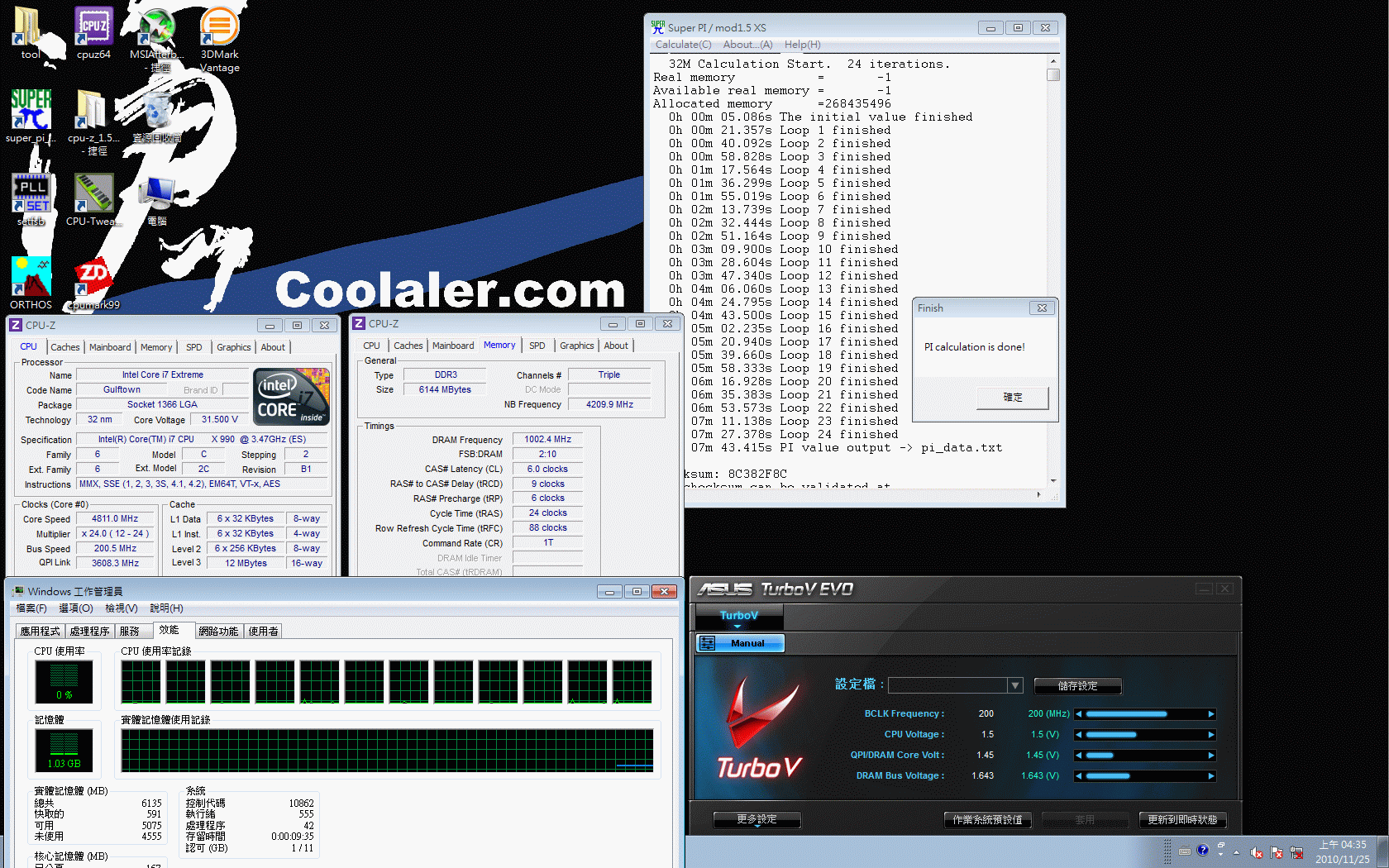
Task: Click the 套用 button in TurboV
Action: click(x=1085, y=820)
